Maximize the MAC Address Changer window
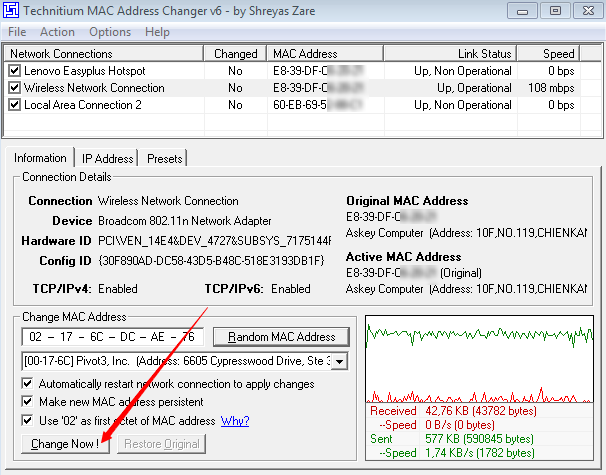 click(x=555, y=11)
